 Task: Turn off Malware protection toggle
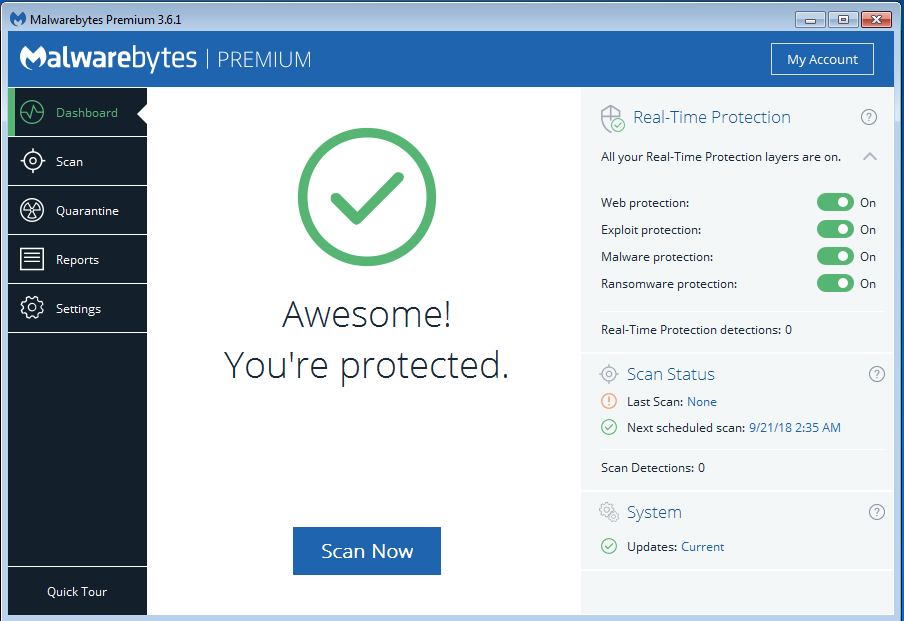coord(835,257)
